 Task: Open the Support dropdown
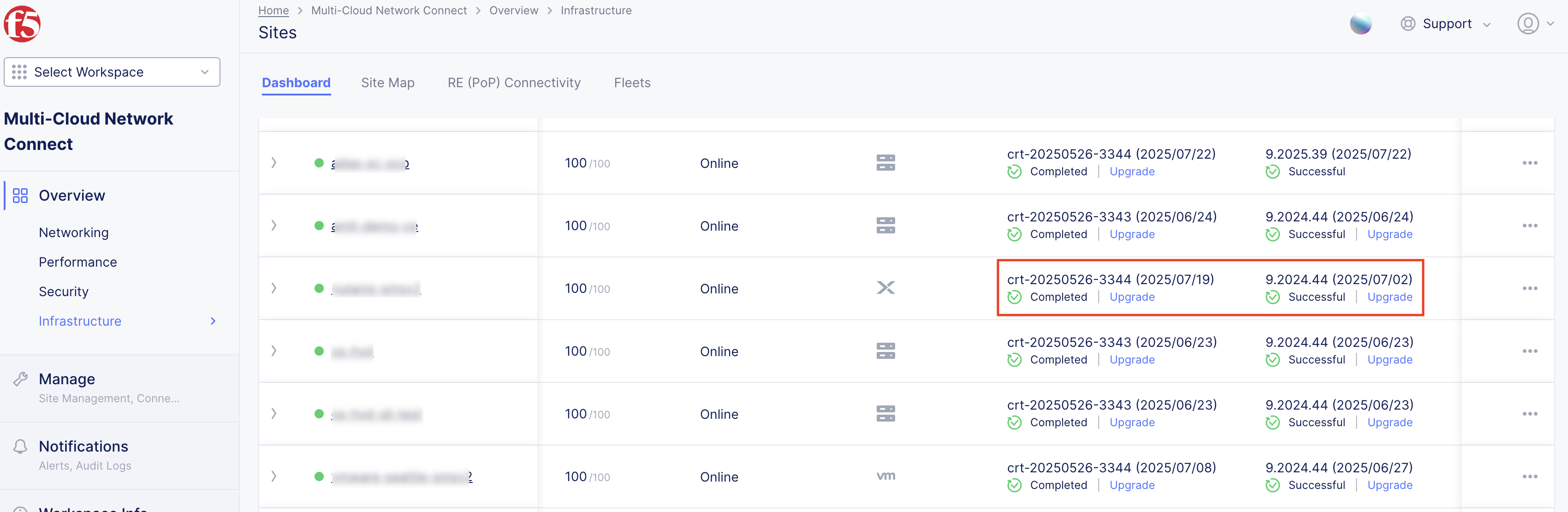coord(1448,24)
